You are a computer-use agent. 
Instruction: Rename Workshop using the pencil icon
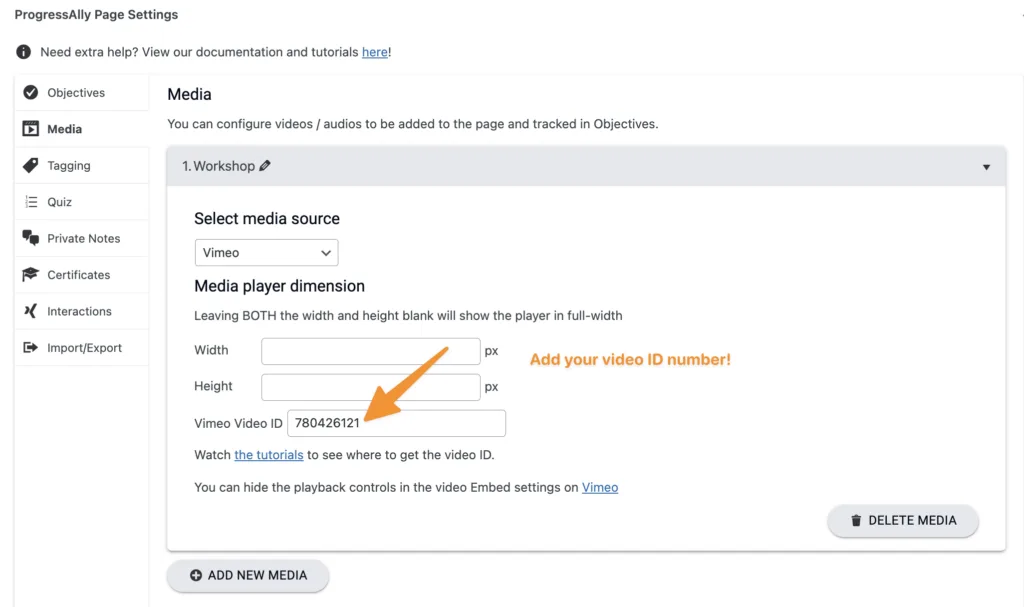[x=265, y=166]
